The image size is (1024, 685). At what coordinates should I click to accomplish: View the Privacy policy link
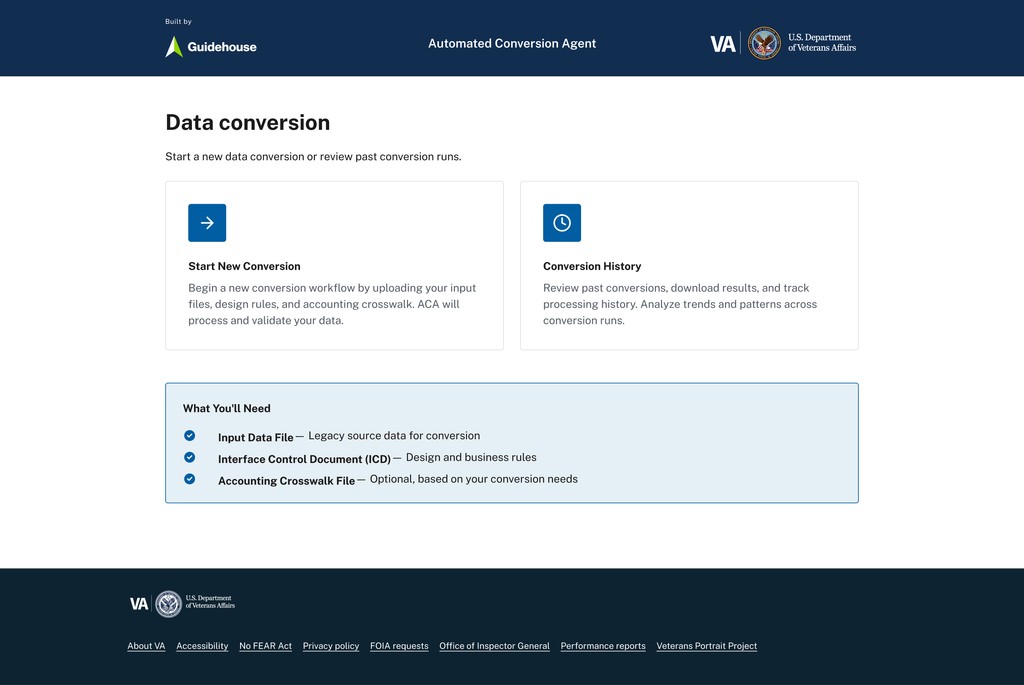pyautogui.click(x=331, y=646)
